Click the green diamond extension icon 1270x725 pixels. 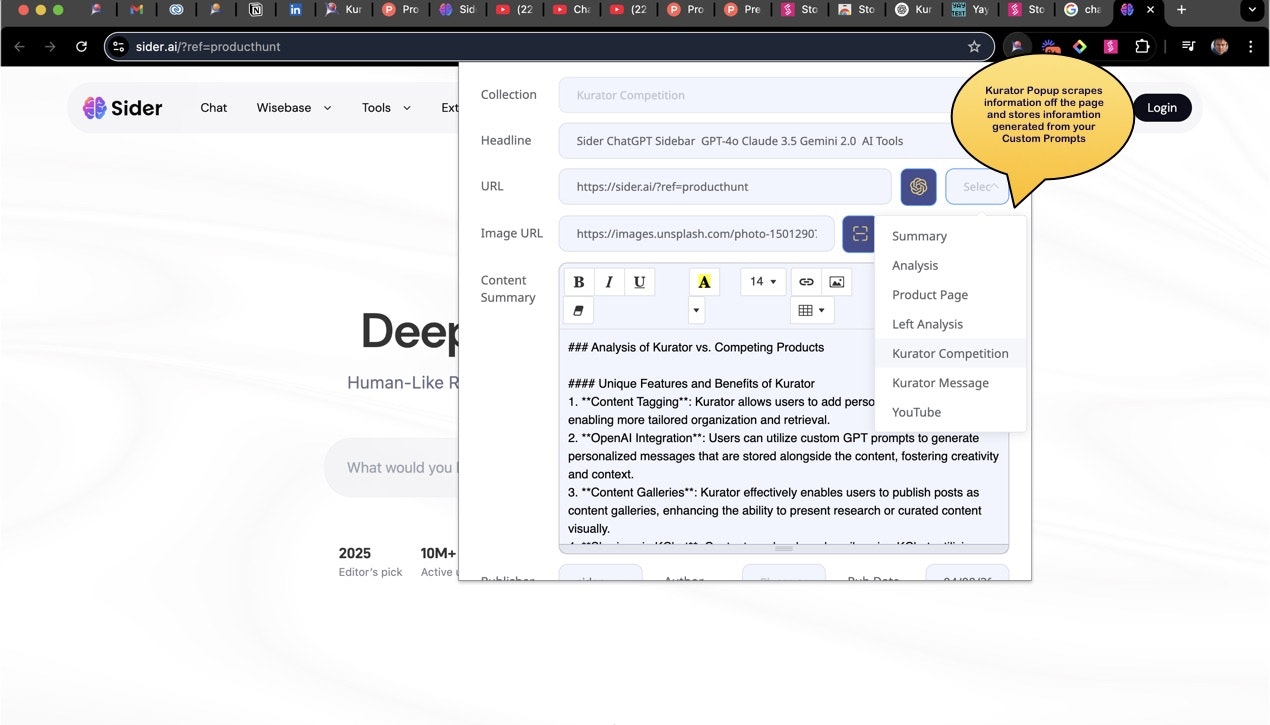1080,46
